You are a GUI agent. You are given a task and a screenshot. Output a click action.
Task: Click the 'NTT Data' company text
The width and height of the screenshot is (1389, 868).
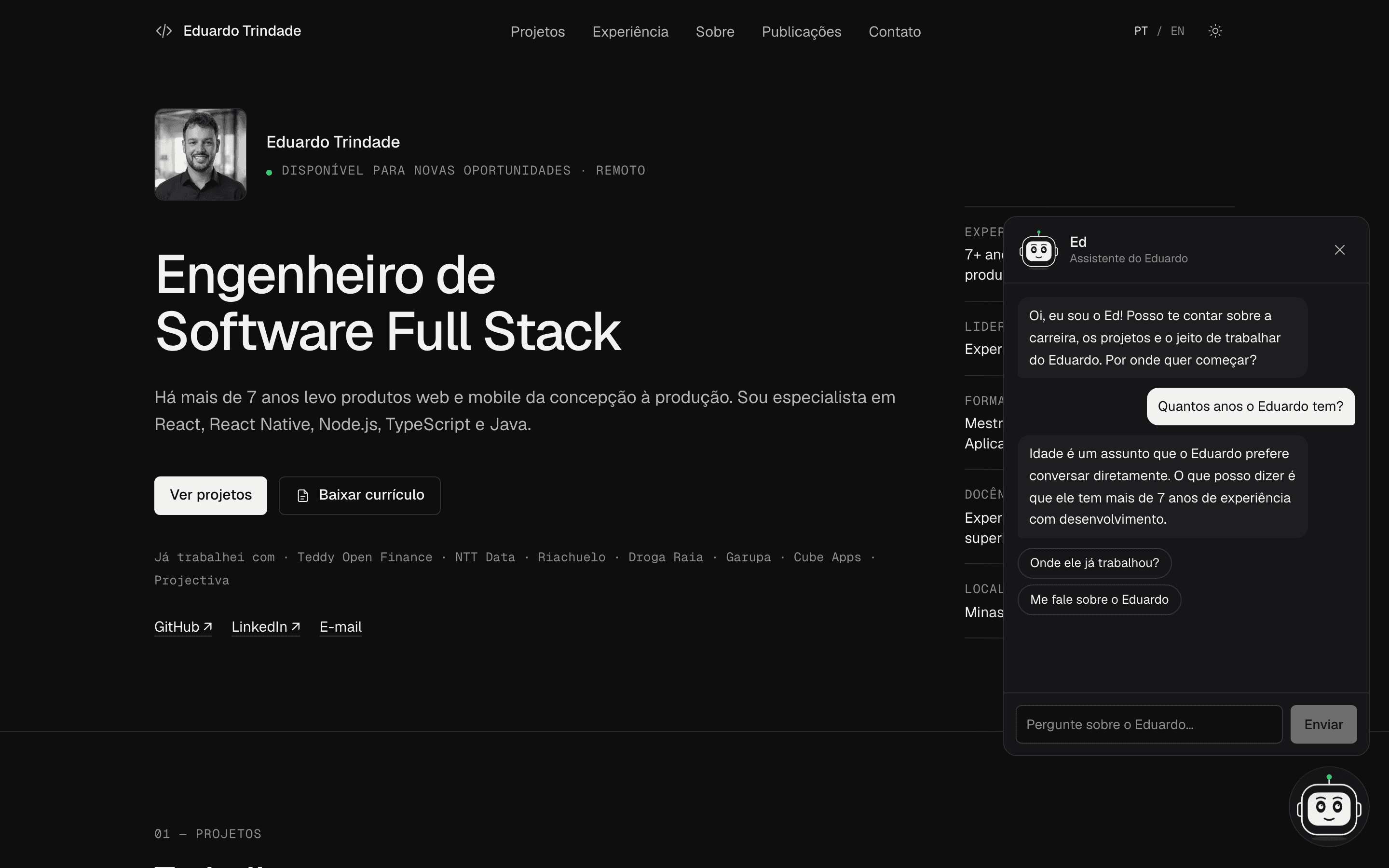[485, 557]
